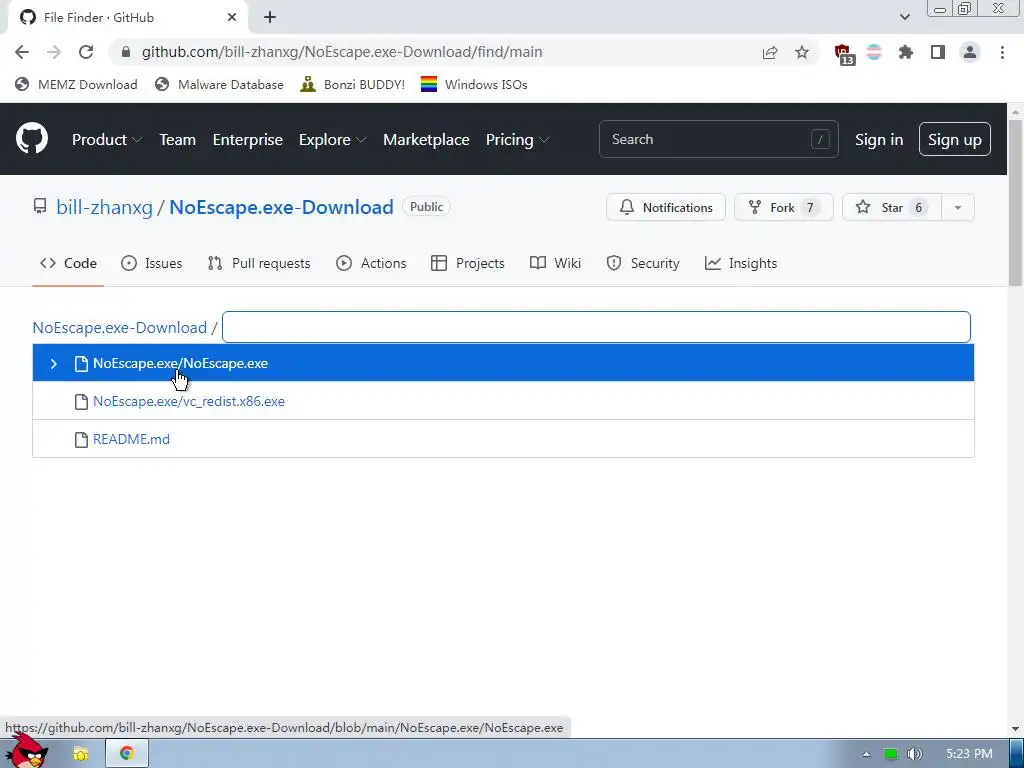Open the Angry Birds Start button
Screen dimensions: 1024x768
pyautogui.click(x=27, y=752)
